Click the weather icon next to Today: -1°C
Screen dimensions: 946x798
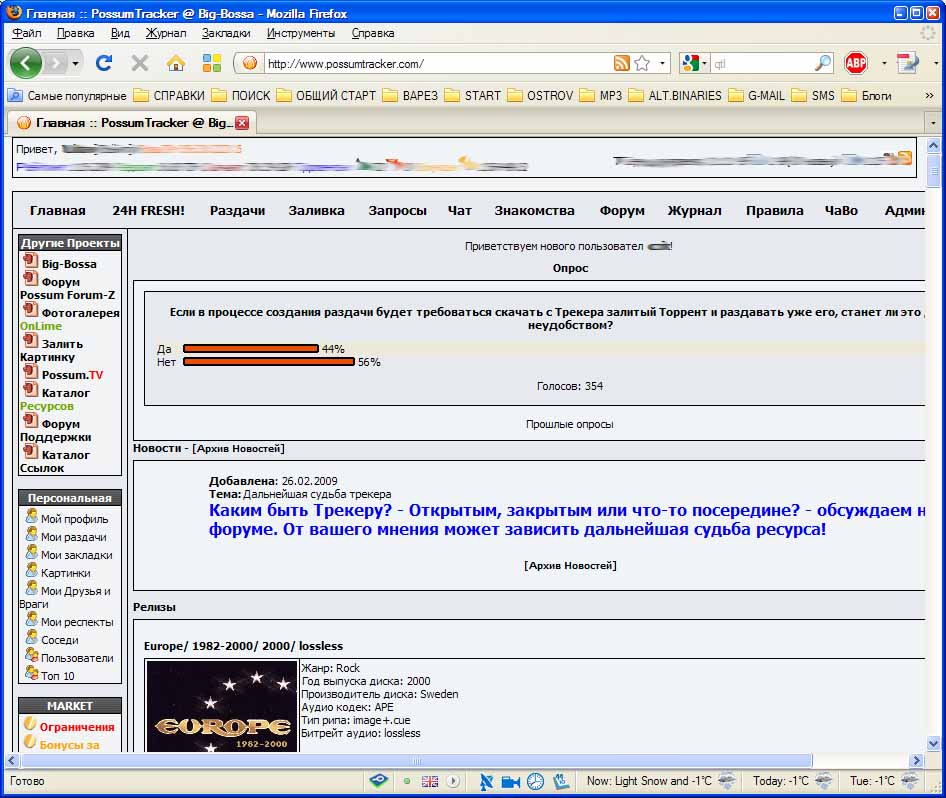[x=824, y=781]
